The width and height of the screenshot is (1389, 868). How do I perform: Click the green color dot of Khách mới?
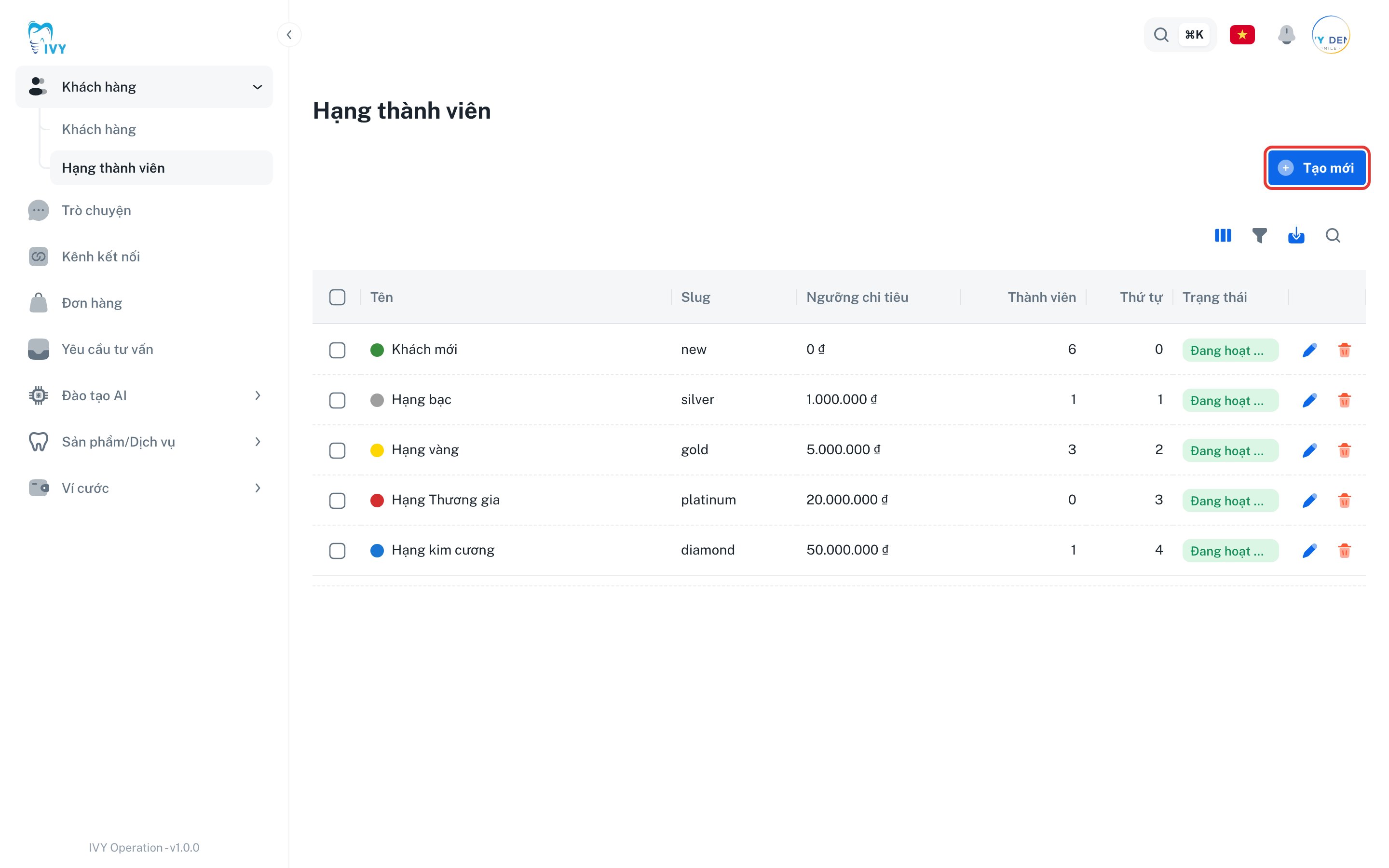pos(377,350)
